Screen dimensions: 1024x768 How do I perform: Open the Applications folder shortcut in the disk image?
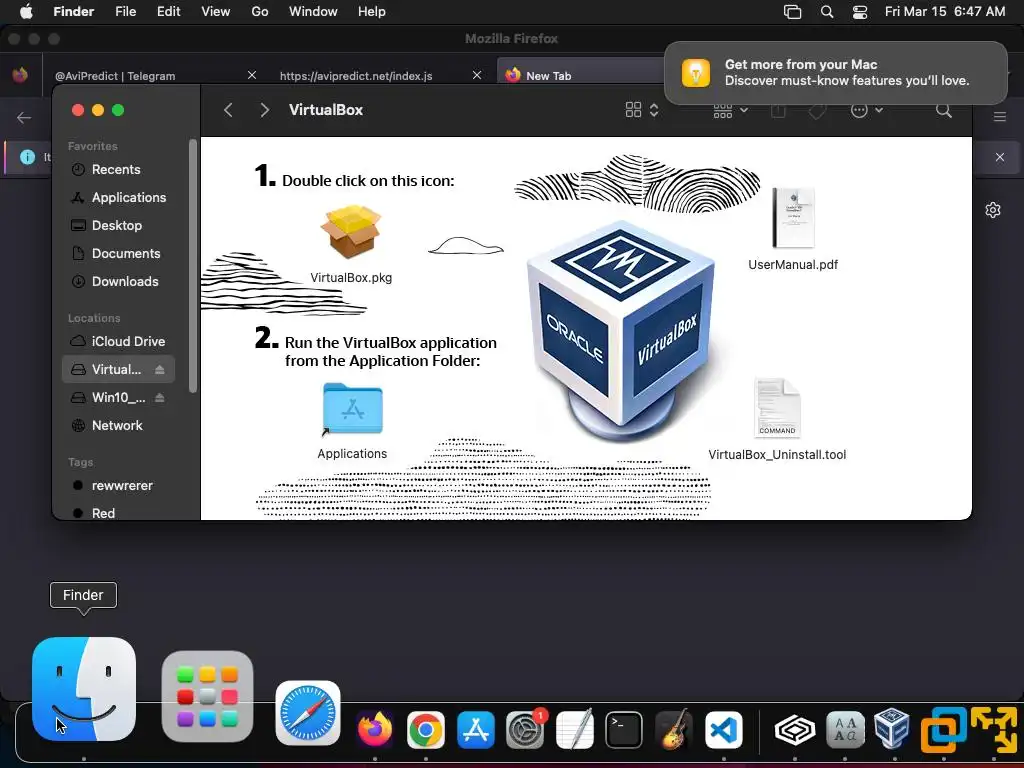click(352, 409)
